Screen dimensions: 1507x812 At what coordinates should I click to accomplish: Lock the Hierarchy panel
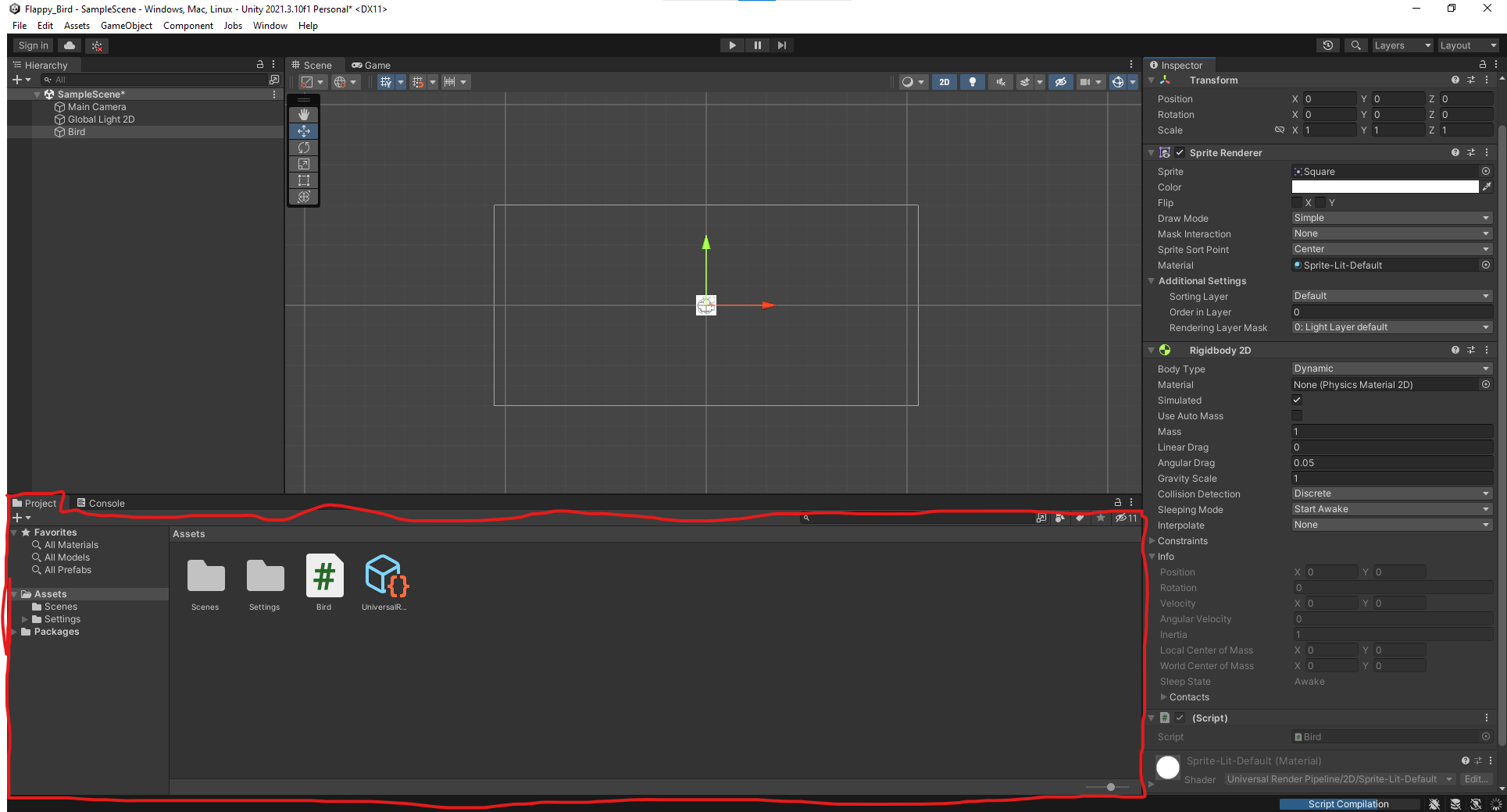click(x=260, y=64)
